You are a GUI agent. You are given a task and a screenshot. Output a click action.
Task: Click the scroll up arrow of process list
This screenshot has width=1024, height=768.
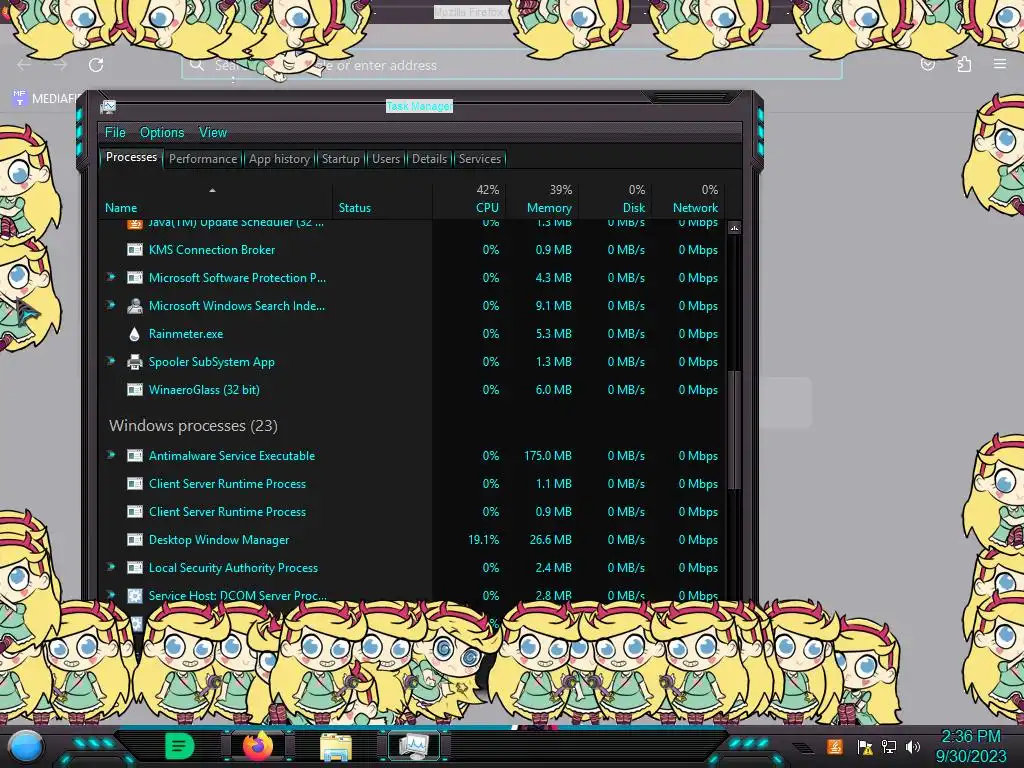pos(734,228)
